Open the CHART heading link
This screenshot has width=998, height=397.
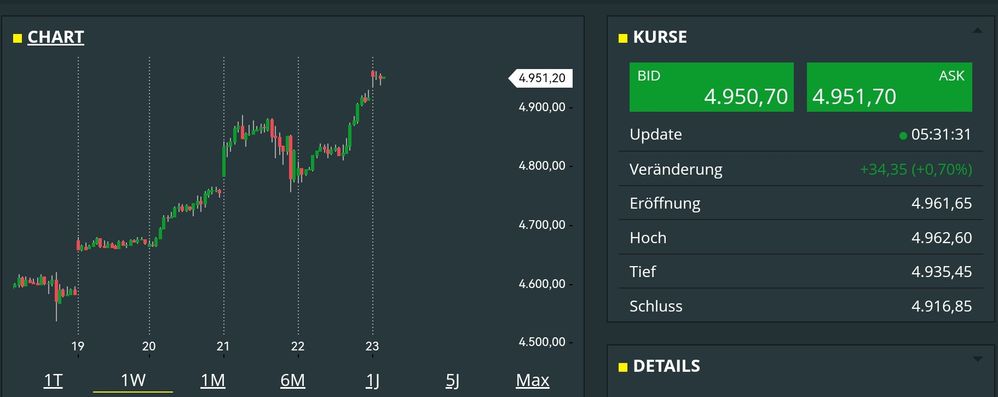tap(55, 37)
